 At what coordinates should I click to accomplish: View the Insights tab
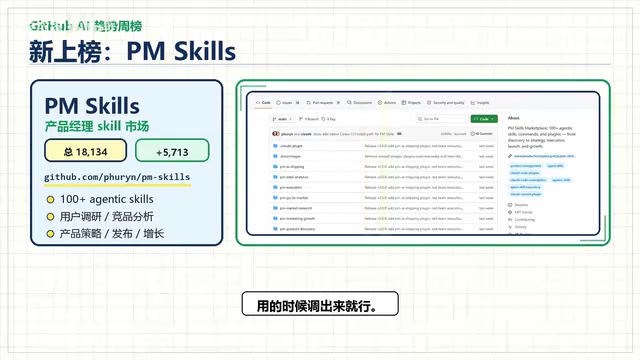tap(480, 103)
